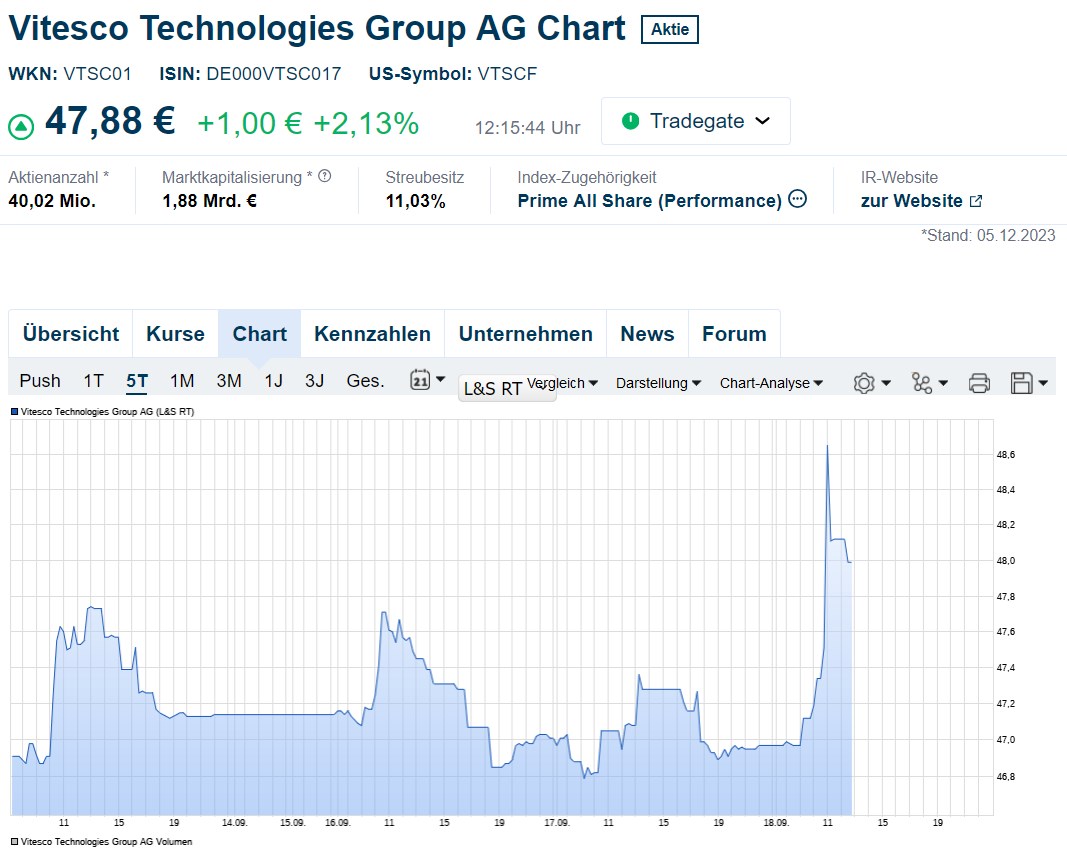Click Prime All Share (Performance) link
The height and width of the screenshot is (848, 1067).
tap(649, 201)
